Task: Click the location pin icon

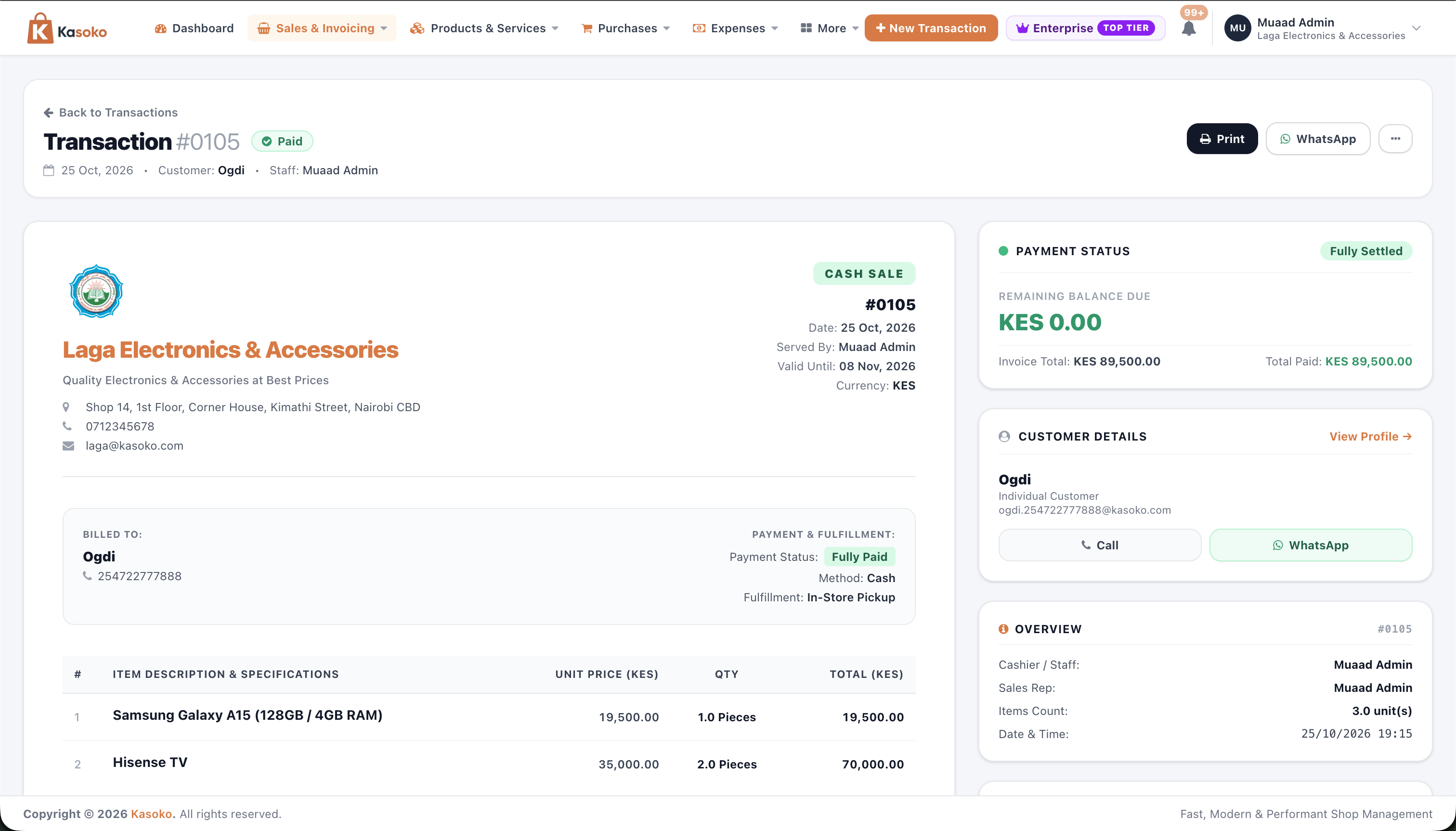Action: coord(66,407)
